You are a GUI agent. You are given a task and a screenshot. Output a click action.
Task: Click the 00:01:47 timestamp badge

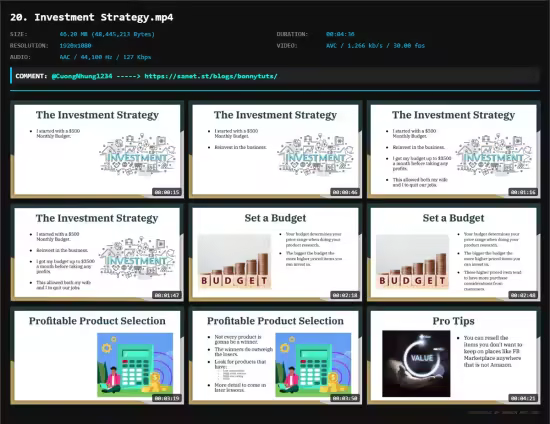point(167,295)
